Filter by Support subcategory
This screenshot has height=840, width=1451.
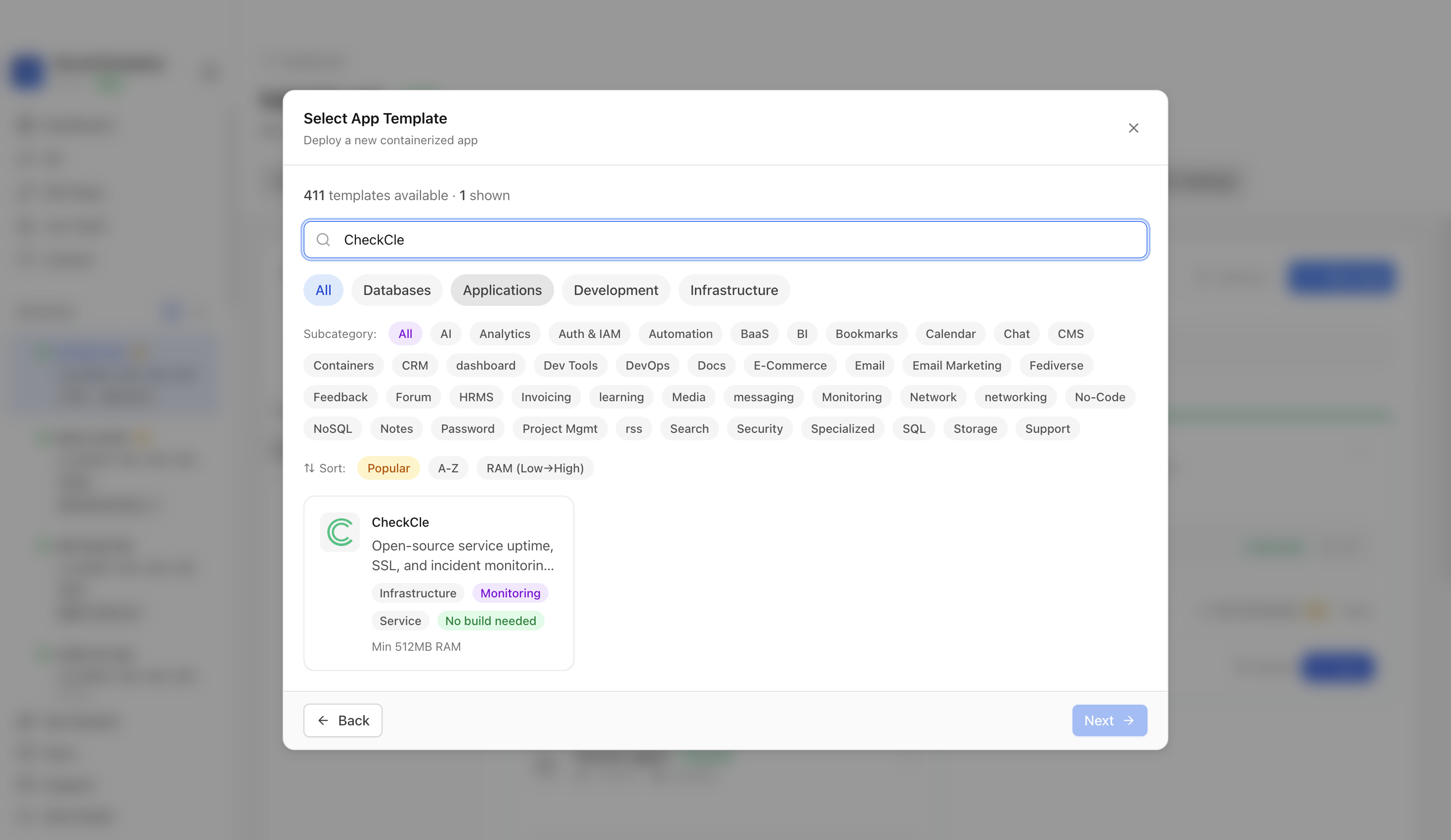pyautogui.click(x=1047, y=429)
